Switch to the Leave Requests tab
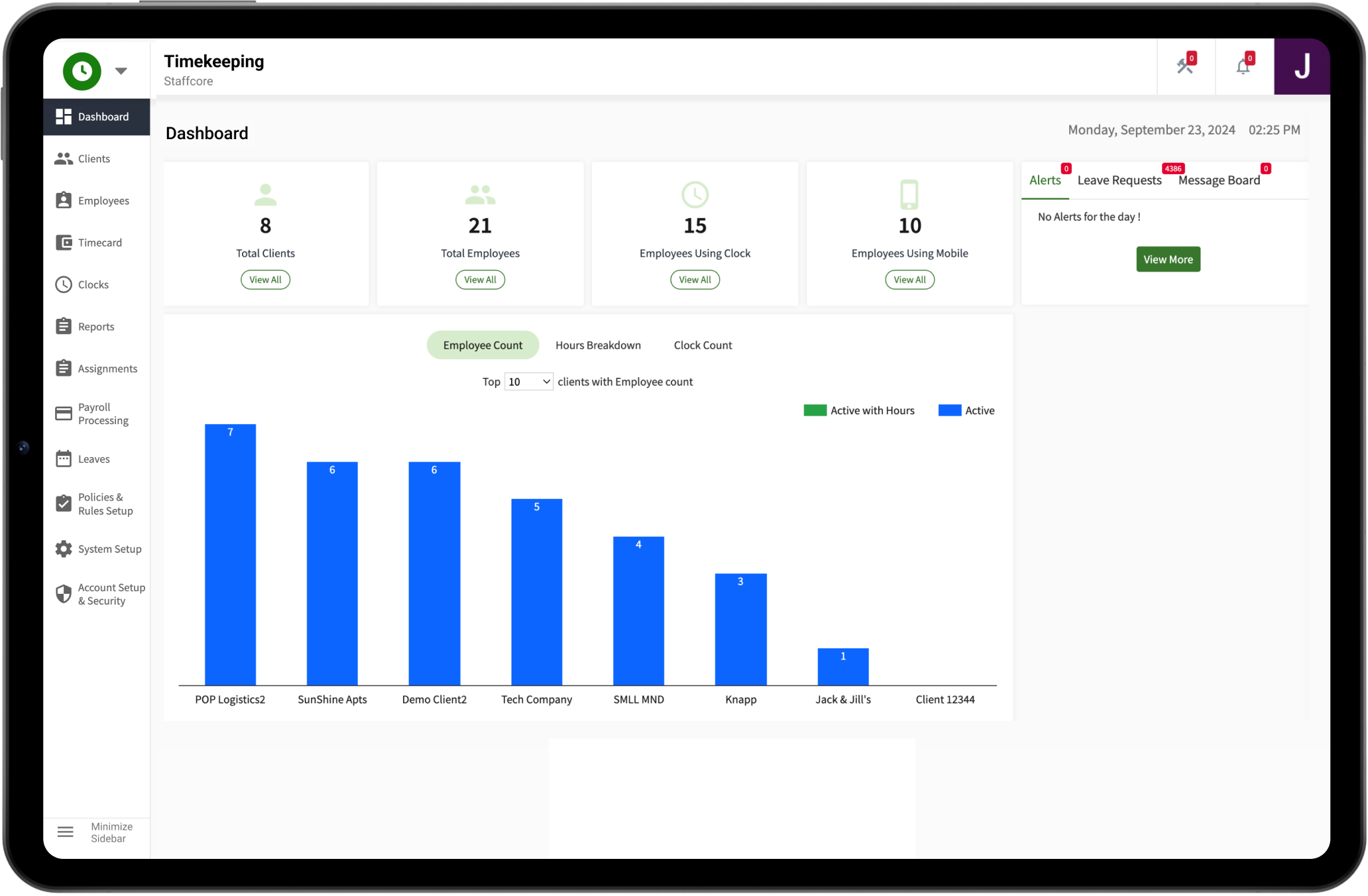Viewport: 1368px width, 896px height. [x=1119, y=181]
